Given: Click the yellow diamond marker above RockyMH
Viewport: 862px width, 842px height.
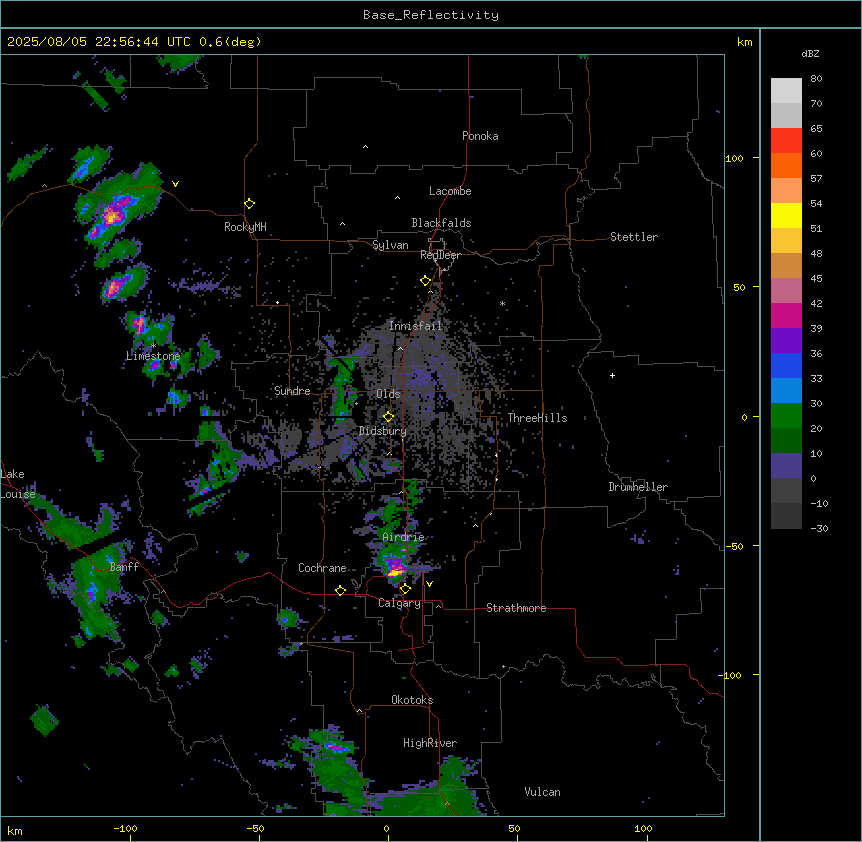Looking at the screenshot, I should [x=249, y=204].
